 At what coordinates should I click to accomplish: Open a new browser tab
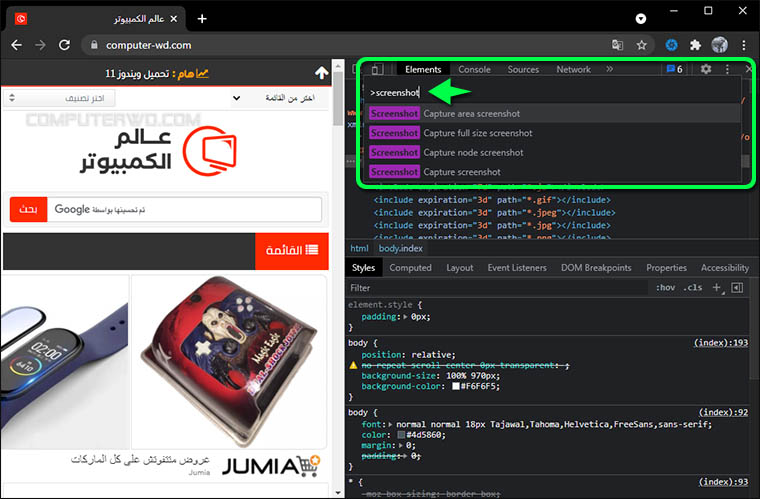click(202, 19)
